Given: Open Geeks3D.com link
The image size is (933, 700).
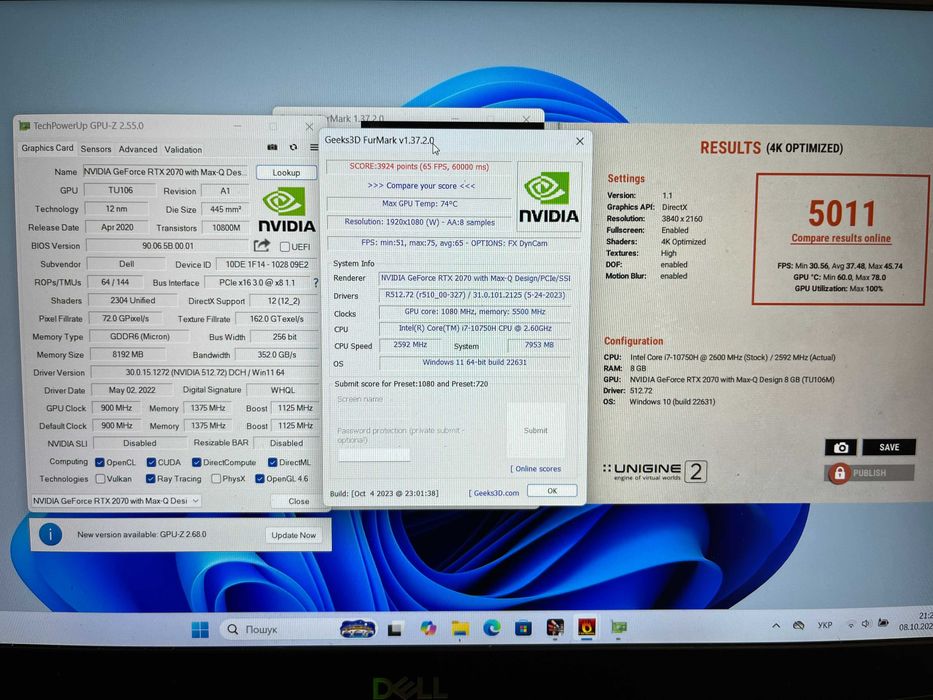Looking at the screenshot, I should point(494,493).
